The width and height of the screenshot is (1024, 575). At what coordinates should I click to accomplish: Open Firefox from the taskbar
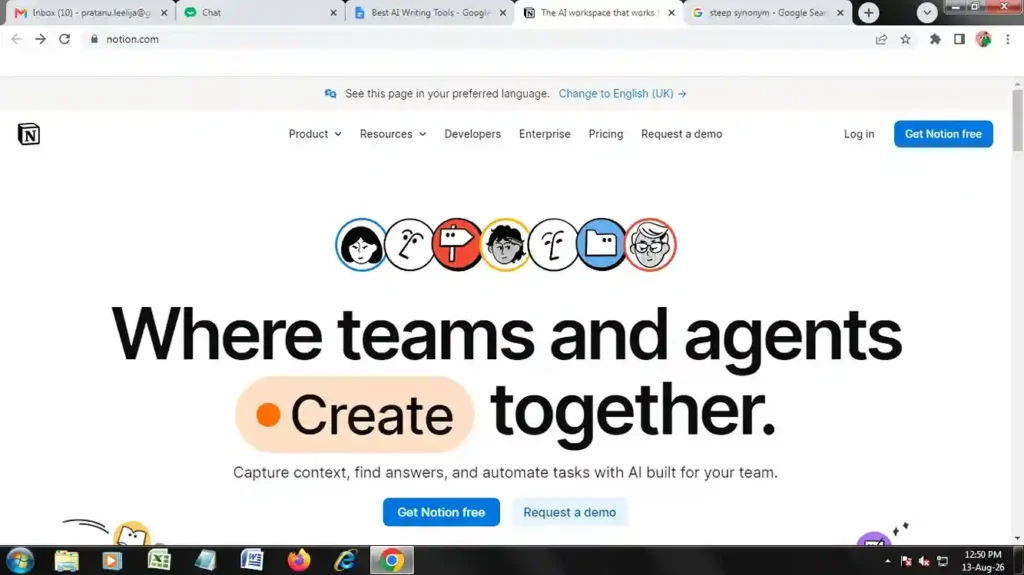point(298,561)
